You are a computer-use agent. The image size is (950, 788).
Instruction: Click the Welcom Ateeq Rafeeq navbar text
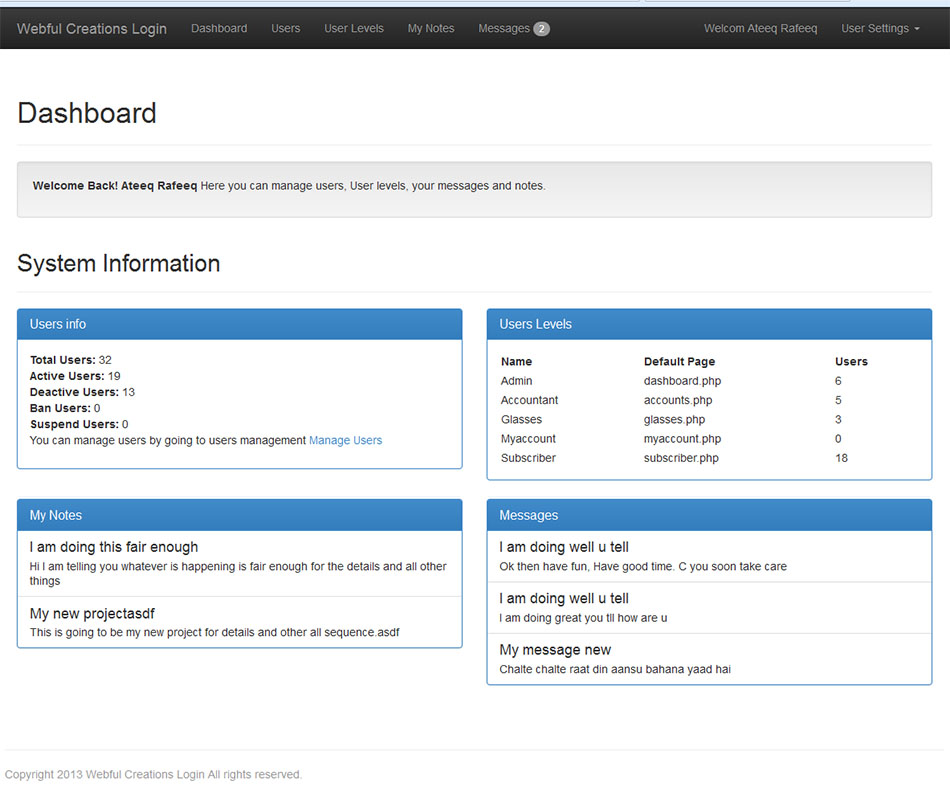point(760,29)
